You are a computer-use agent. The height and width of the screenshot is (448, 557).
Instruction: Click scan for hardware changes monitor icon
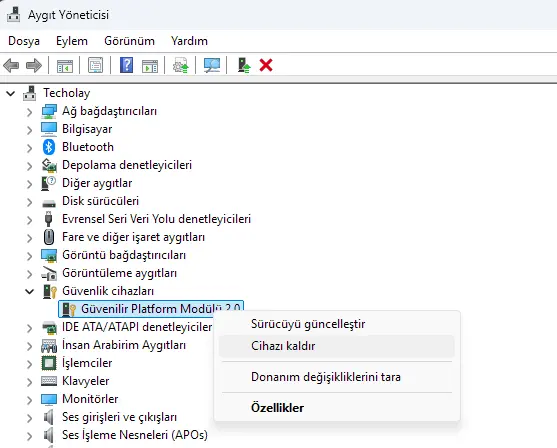212,65
